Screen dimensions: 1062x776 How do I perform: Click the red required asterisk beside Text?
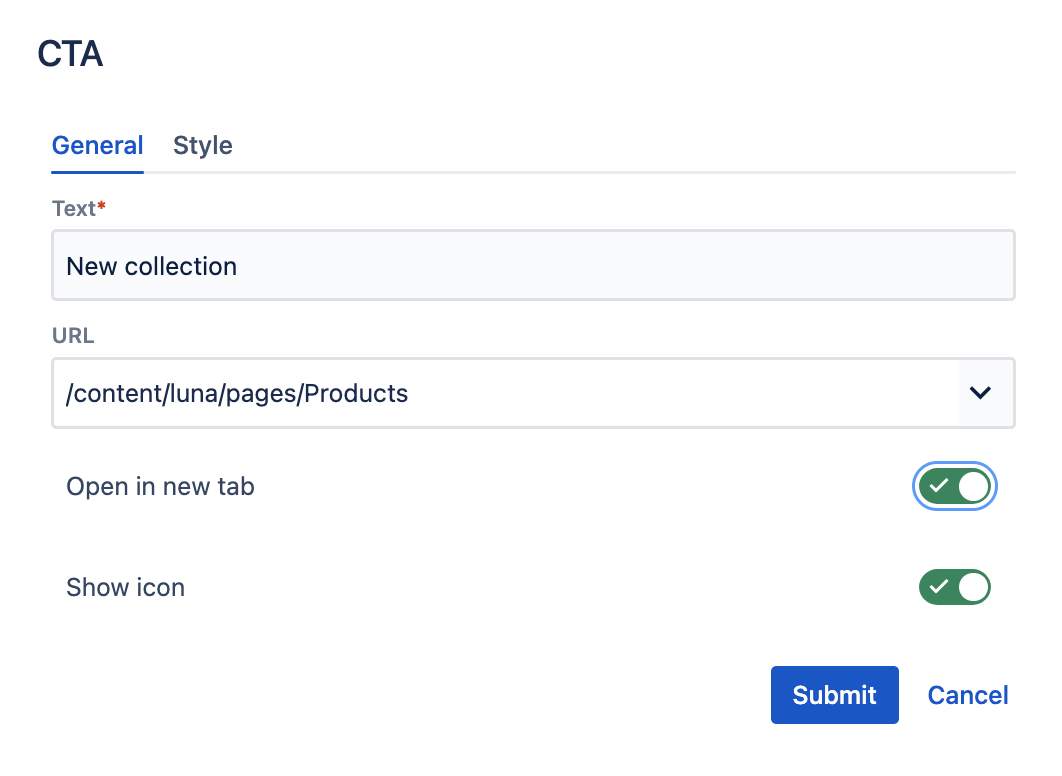[102, 204]
